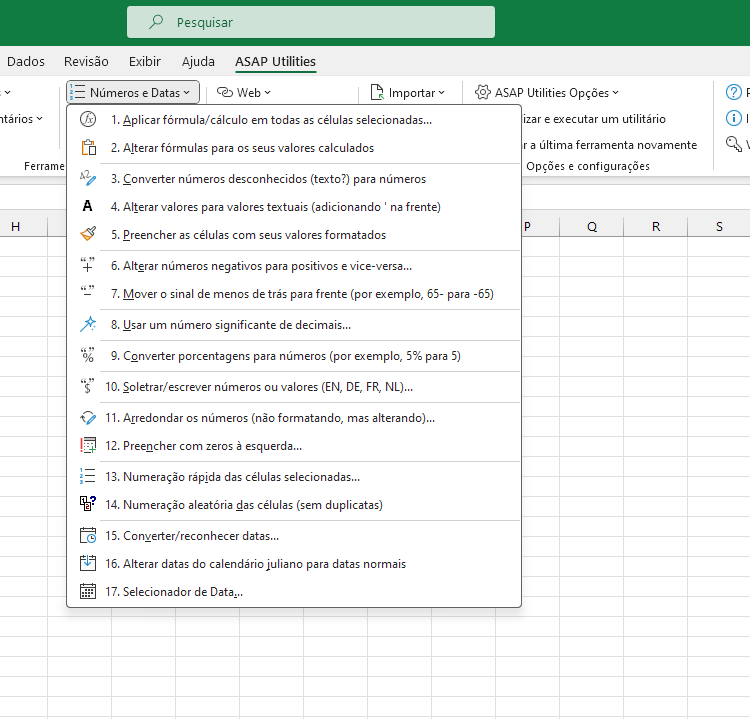Open the Dados ribbon tab
The height and width of the screenshot is (719, 750).
click(26, 61)
